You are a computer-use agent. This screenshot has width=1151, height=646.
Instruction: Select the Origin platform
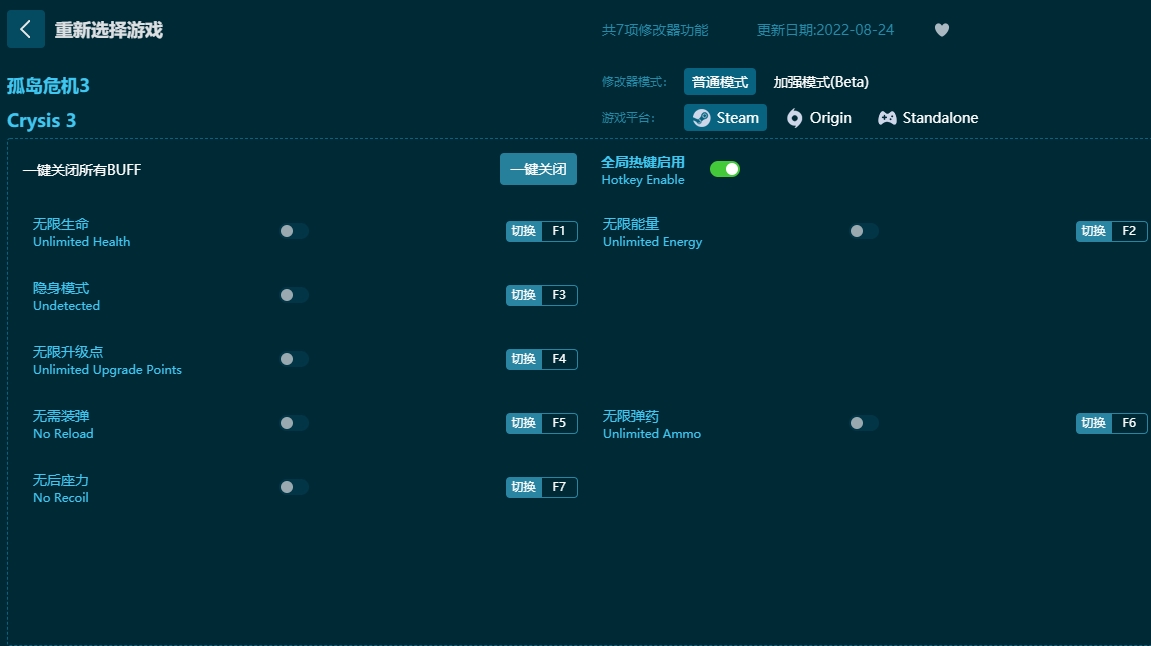point(819,117)
